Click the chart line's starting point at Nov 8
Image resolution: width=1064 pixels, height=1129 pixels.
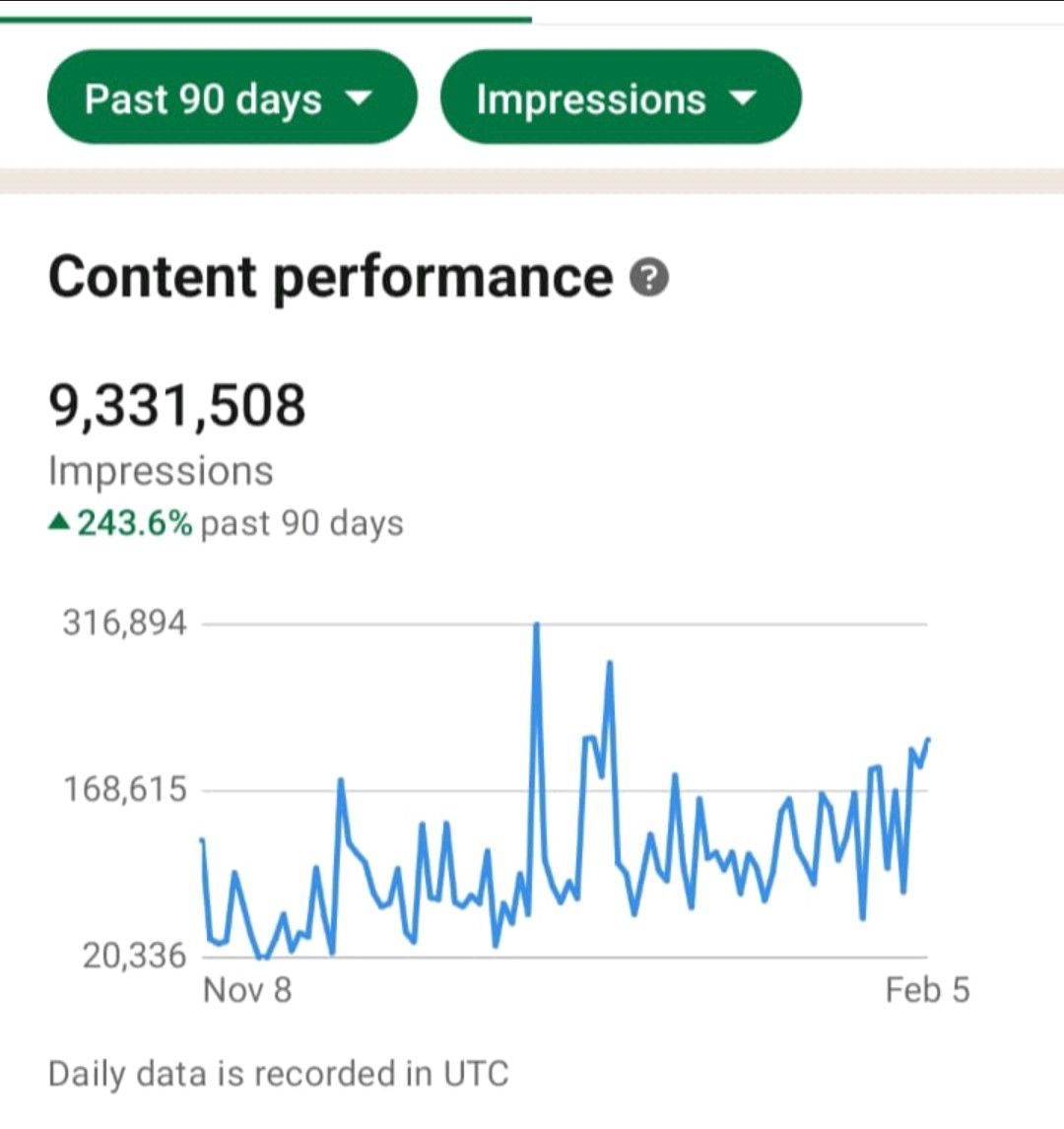click(202, 840)
